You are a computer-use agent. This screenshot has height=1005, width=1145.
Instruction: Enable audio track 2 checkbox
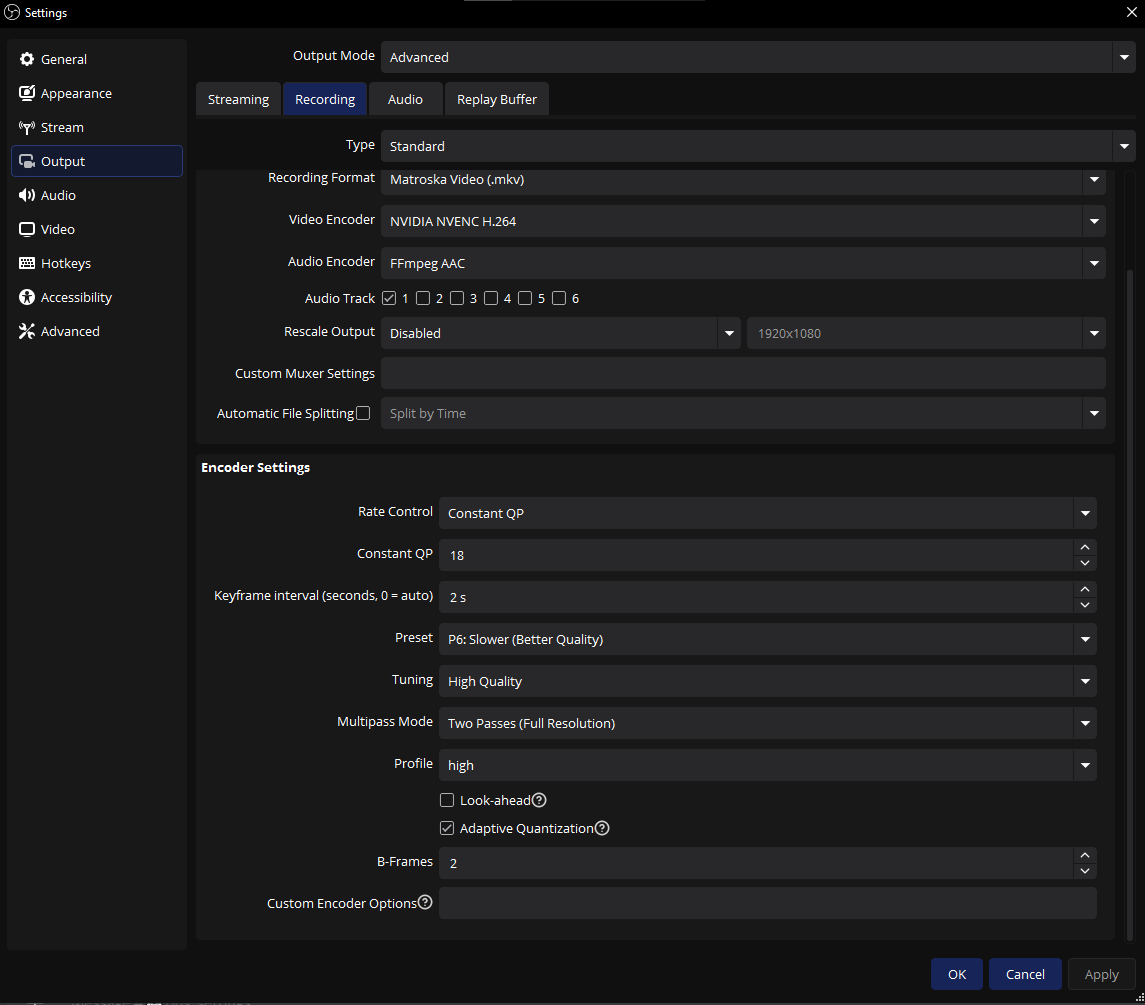423,298
